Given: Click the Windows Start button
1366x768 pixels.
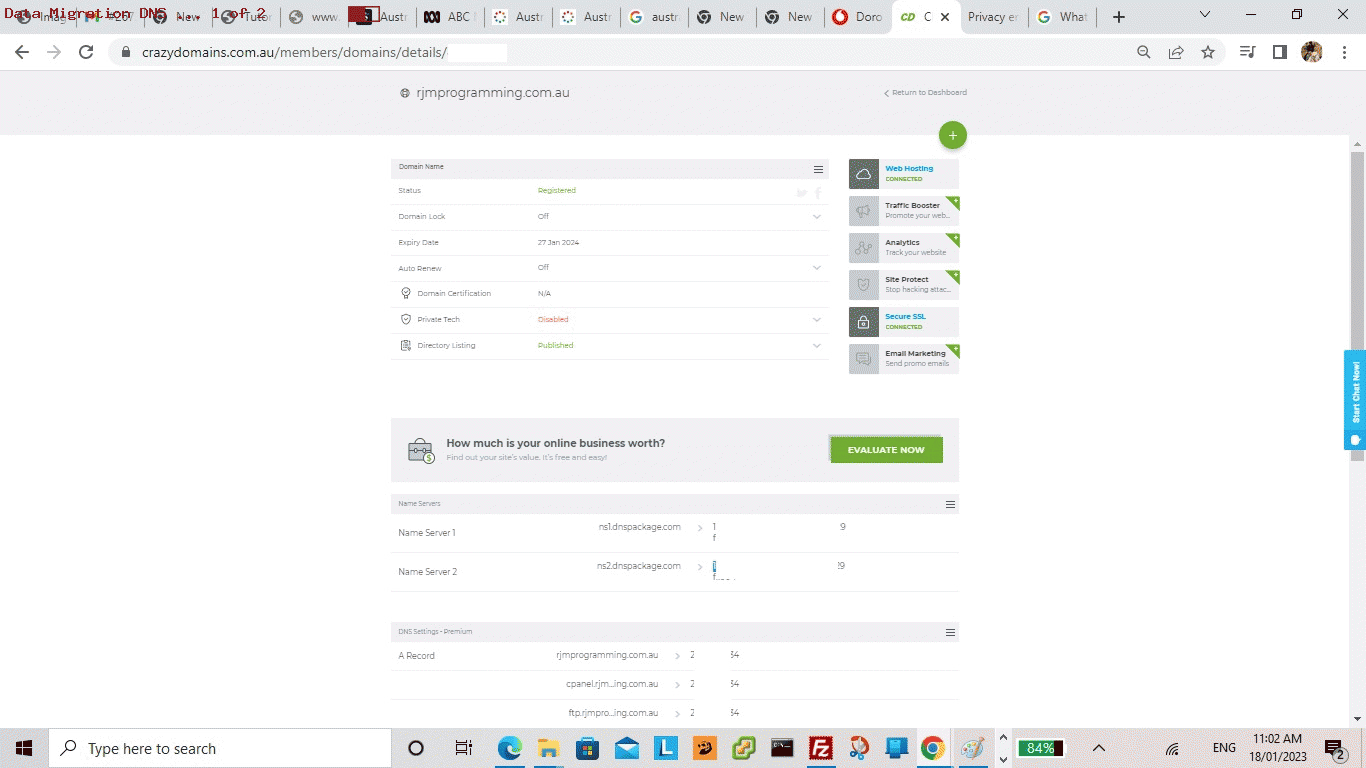Looking at the screenshot, I should point(23,748).
